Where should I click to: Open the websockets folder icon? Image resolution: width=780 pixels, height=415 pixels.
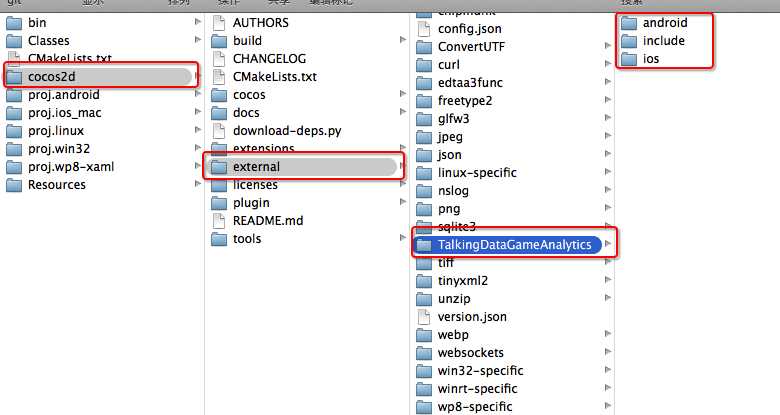[x=424, y=353]
